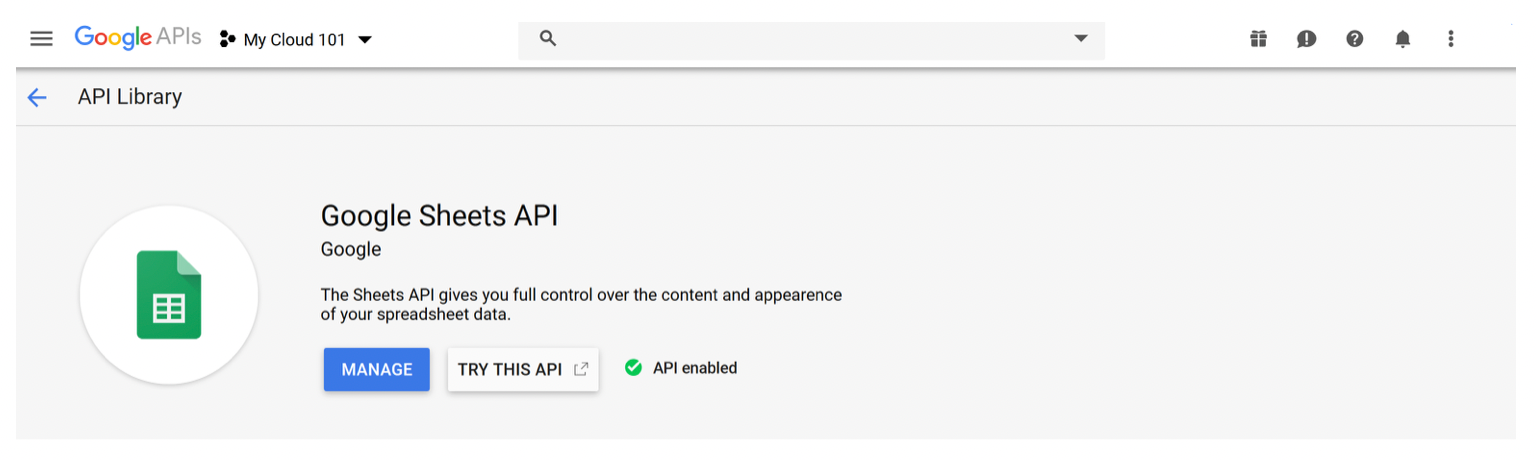
Task: Click the search magnifier icon
Action: coord(547,38)
